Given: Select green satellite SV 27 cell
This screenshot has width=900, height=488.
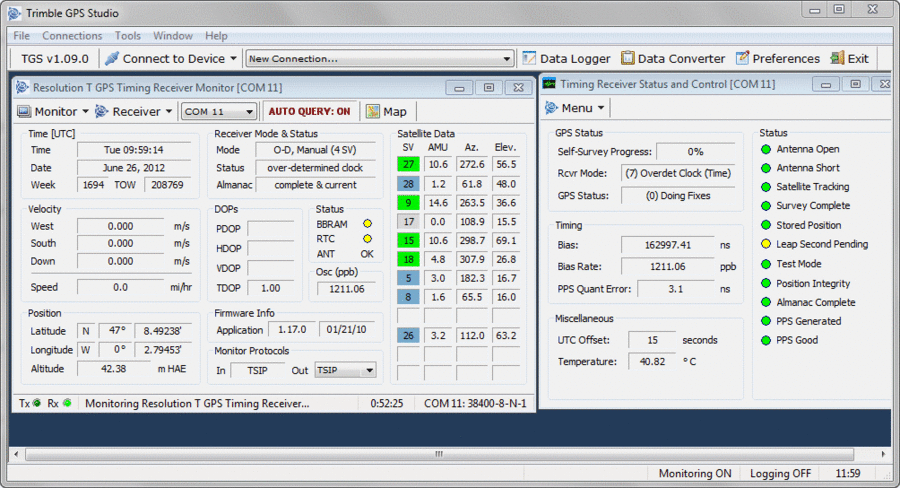Looking at the screenshot, I should pos(408,164).
